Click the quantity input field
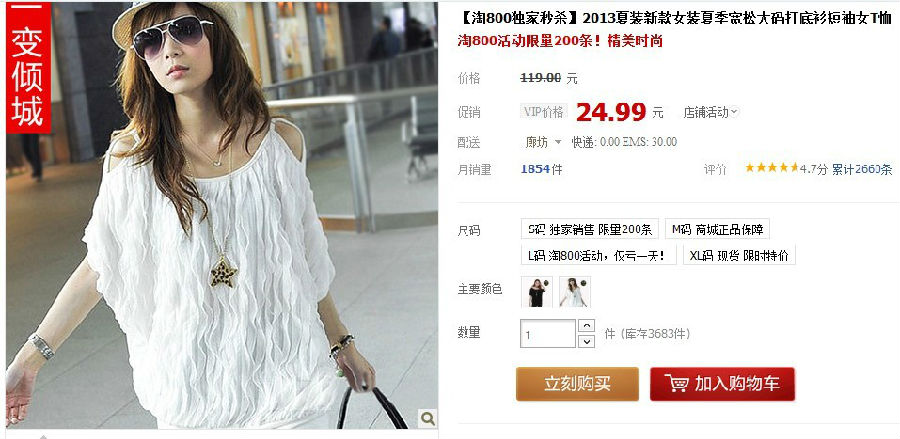This screenshot has height=439, width=900. point(548,333)
